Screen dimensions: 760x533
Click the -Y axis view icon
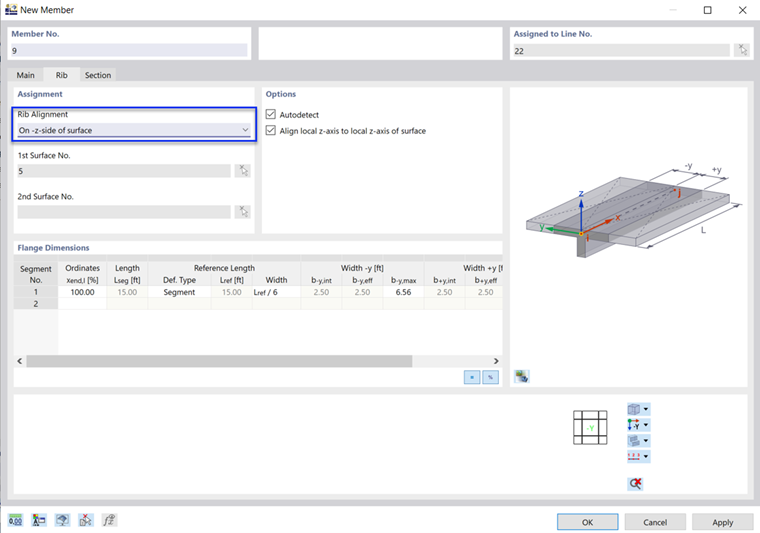[633, 425]
